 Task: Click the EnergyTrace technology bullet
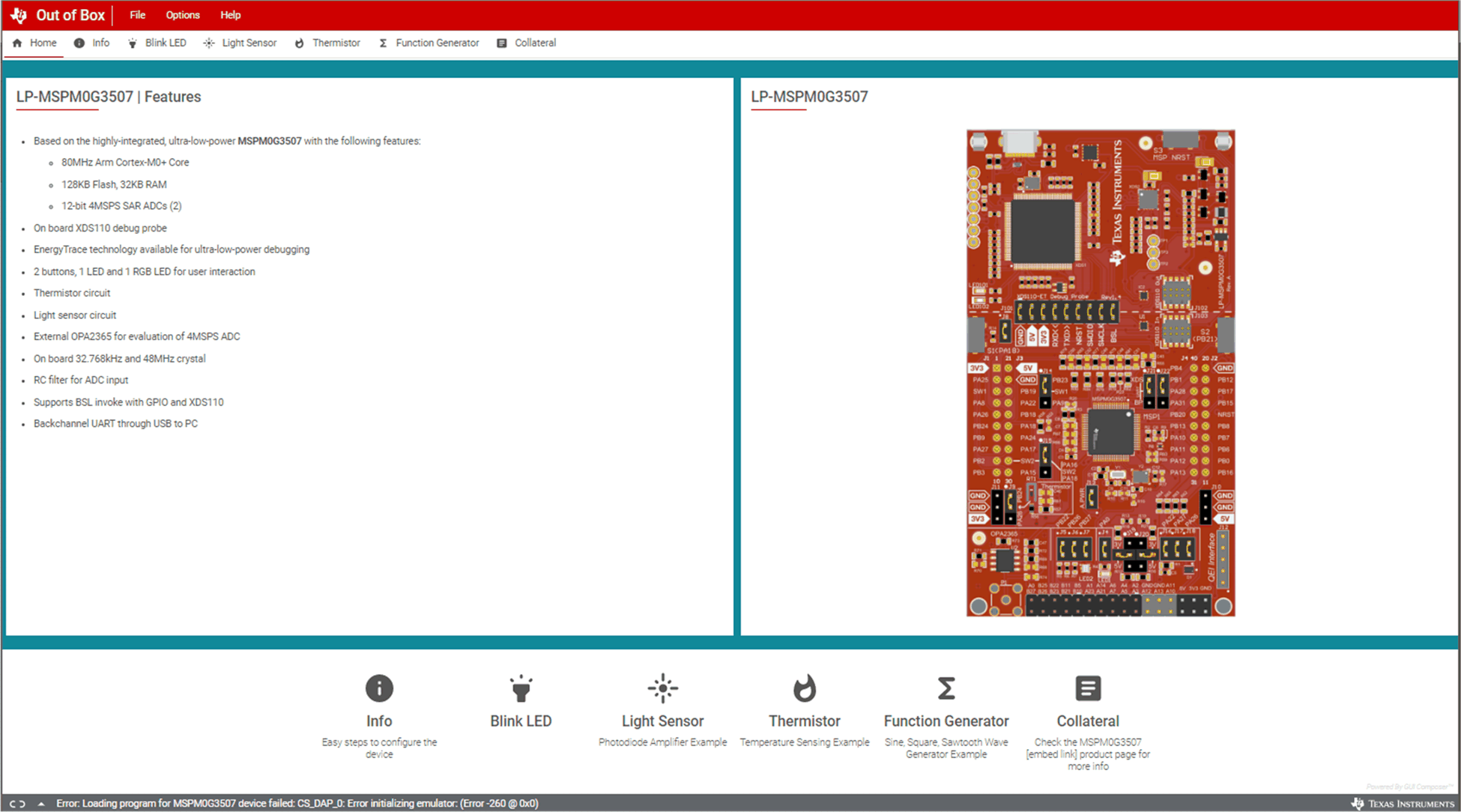point(172,249)
